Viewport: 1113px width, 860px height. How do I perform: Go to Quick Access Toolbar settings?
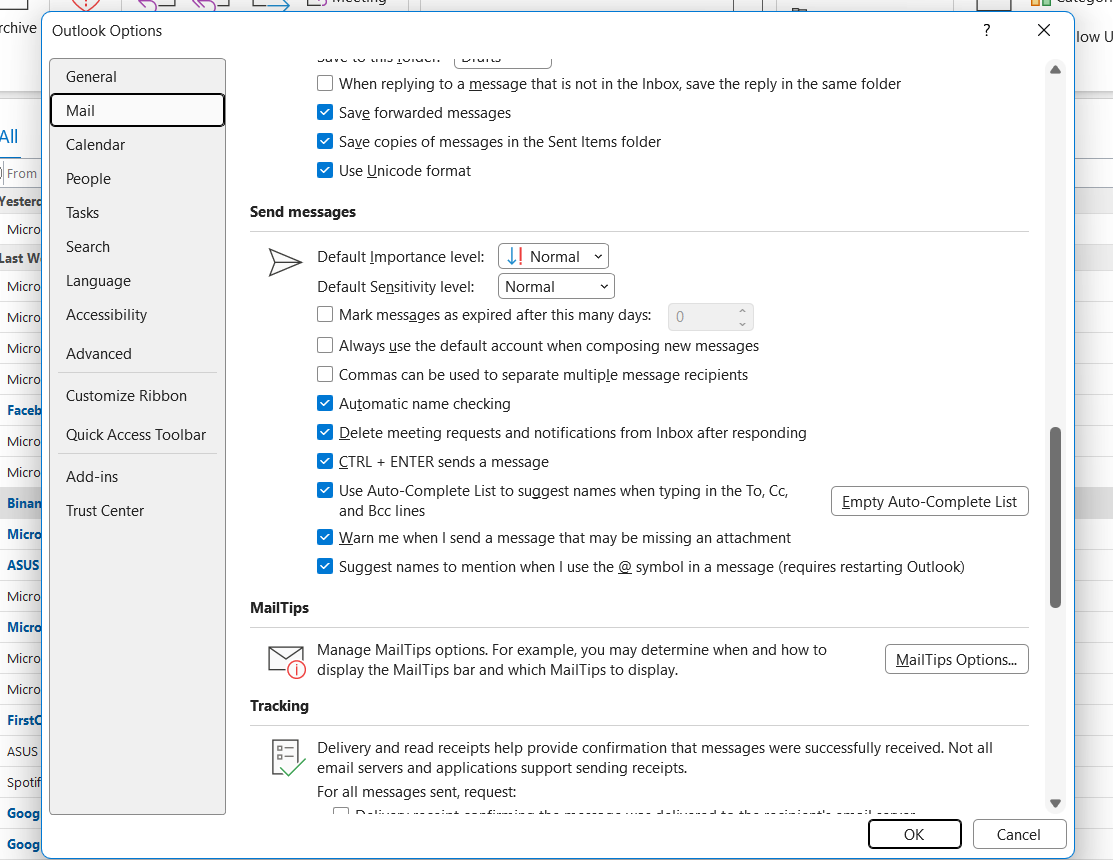138,435
